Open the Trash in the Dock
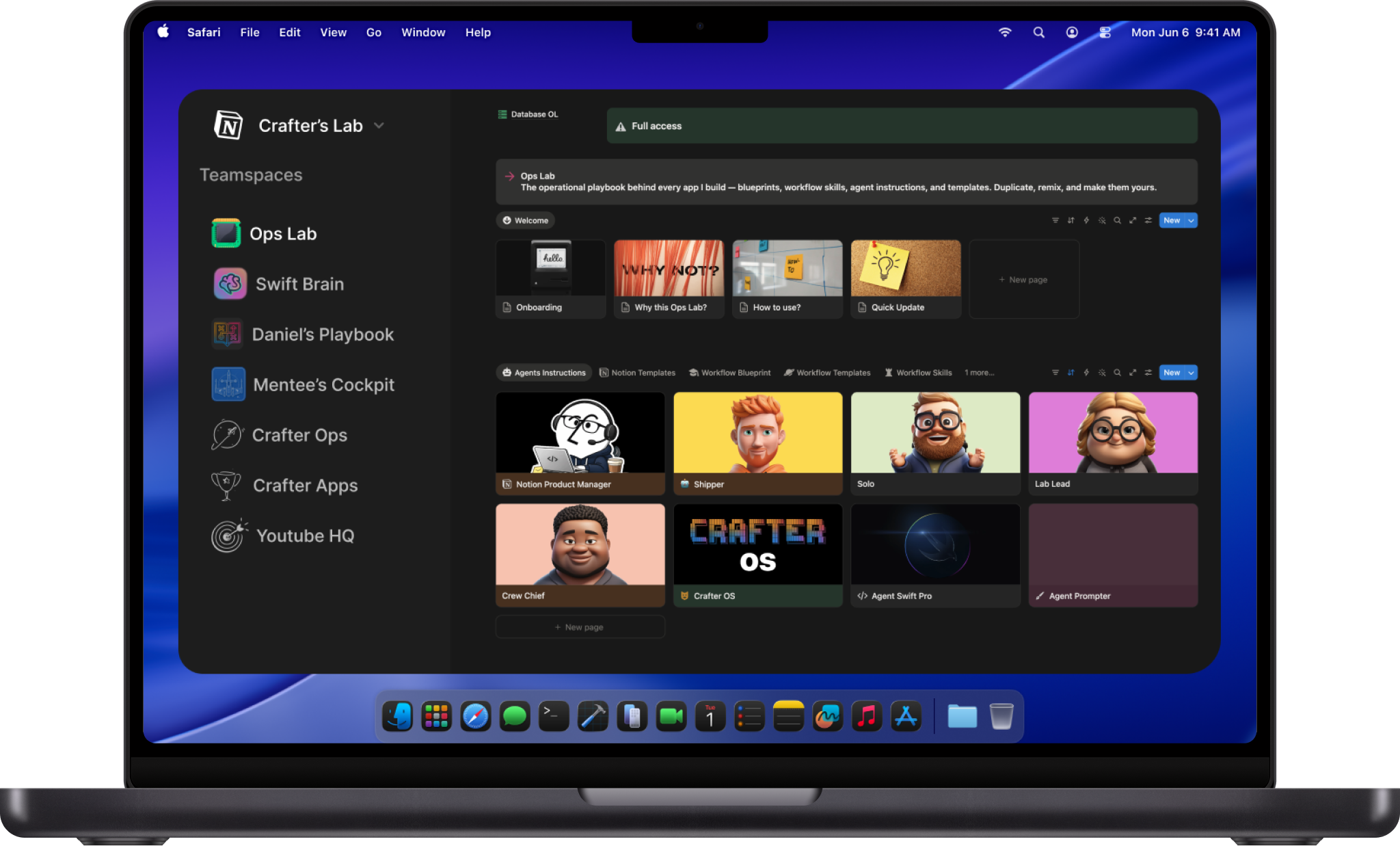Screen dimensions: 1400x846 pyautogui.click(x=1001, y=716)
